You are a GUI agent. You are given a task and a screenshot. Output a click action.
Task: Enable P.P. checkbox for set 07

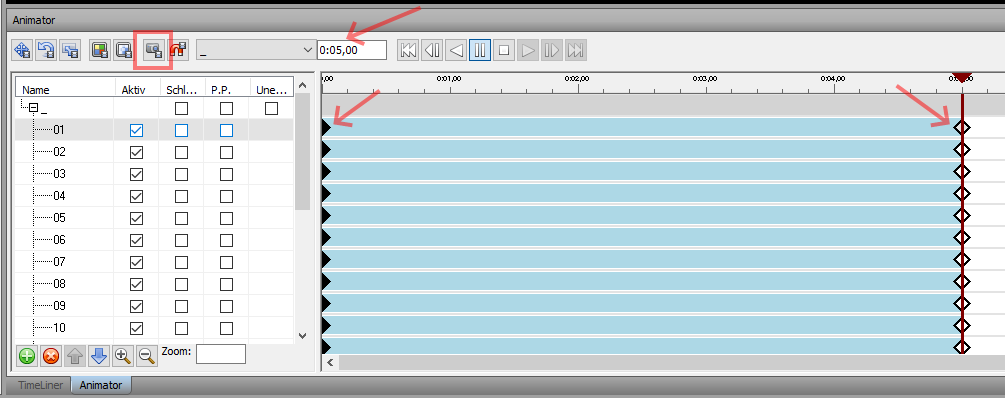pos(226,262)
